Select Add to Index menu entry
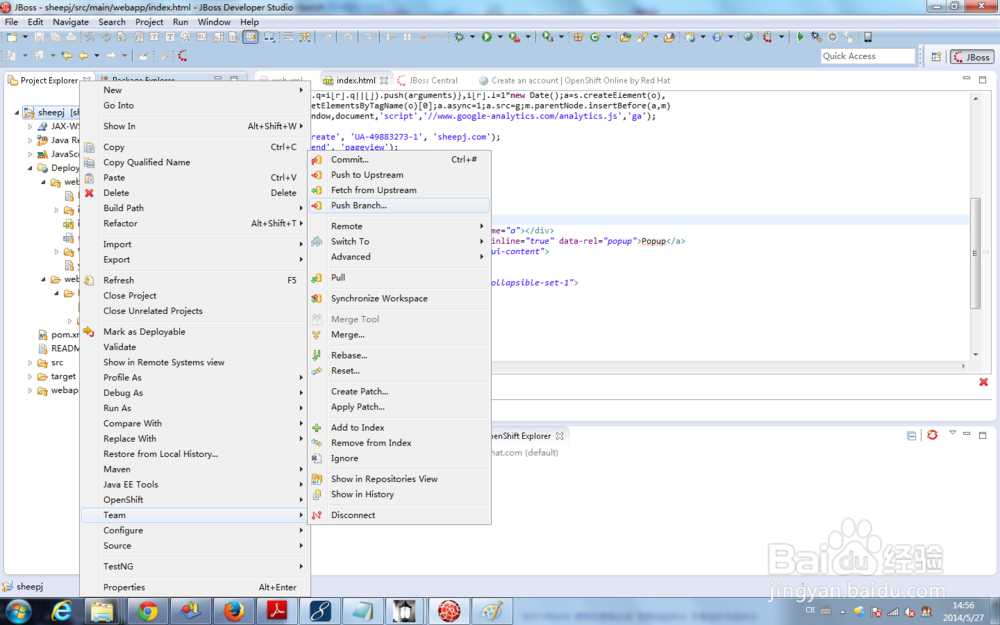 point(399,427)
